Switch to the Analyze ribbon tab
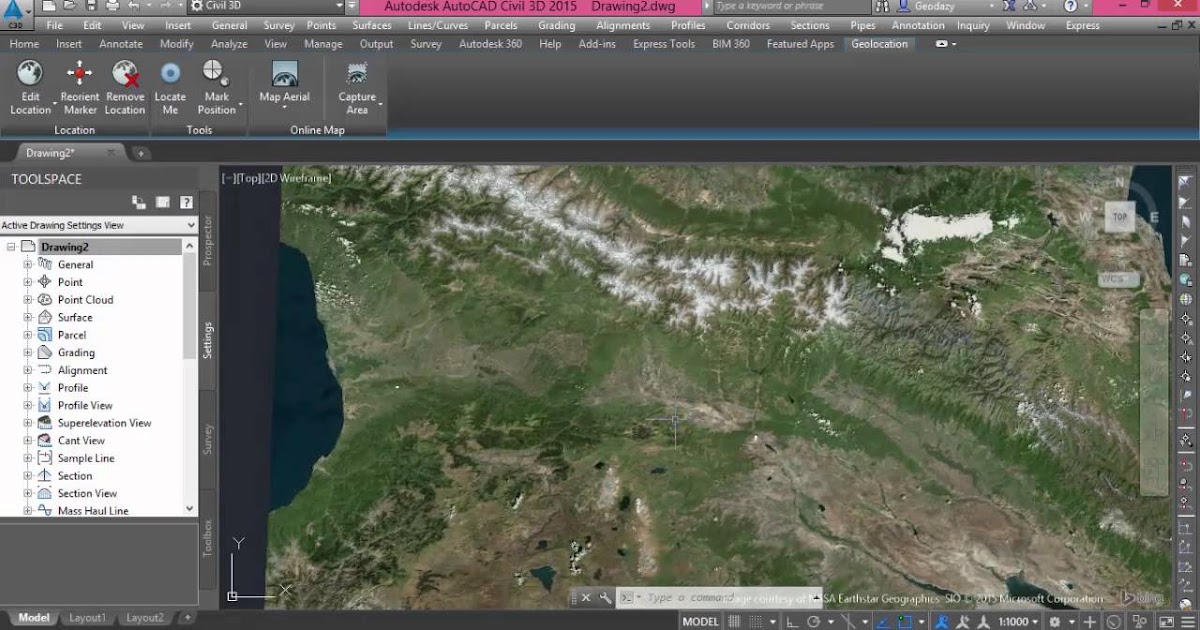This screenshot has width=1200, height=630. [x=229, y=44]
